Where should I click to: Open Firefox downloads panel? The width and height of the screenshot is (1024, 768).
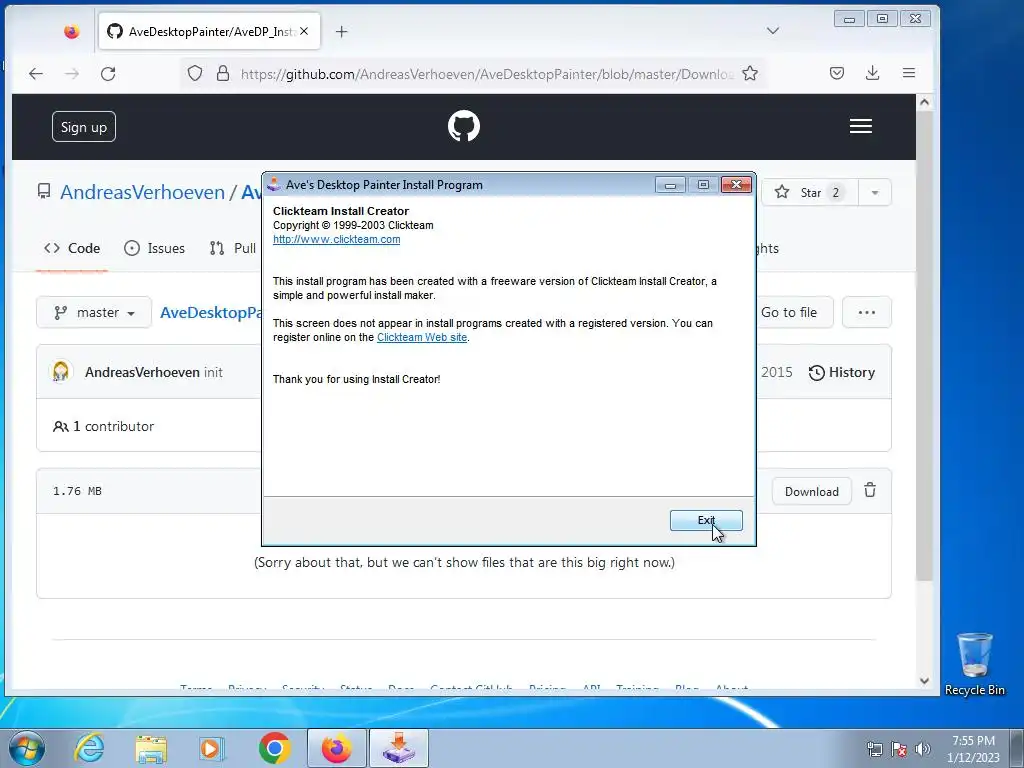point(872,73)
